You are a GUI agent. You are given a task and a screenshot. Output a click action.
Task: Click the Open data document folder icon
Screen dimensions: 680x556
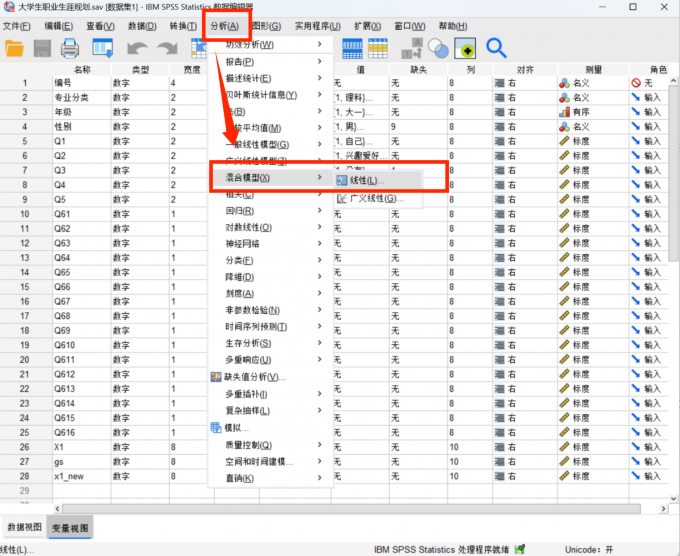(x=15, y=48)
